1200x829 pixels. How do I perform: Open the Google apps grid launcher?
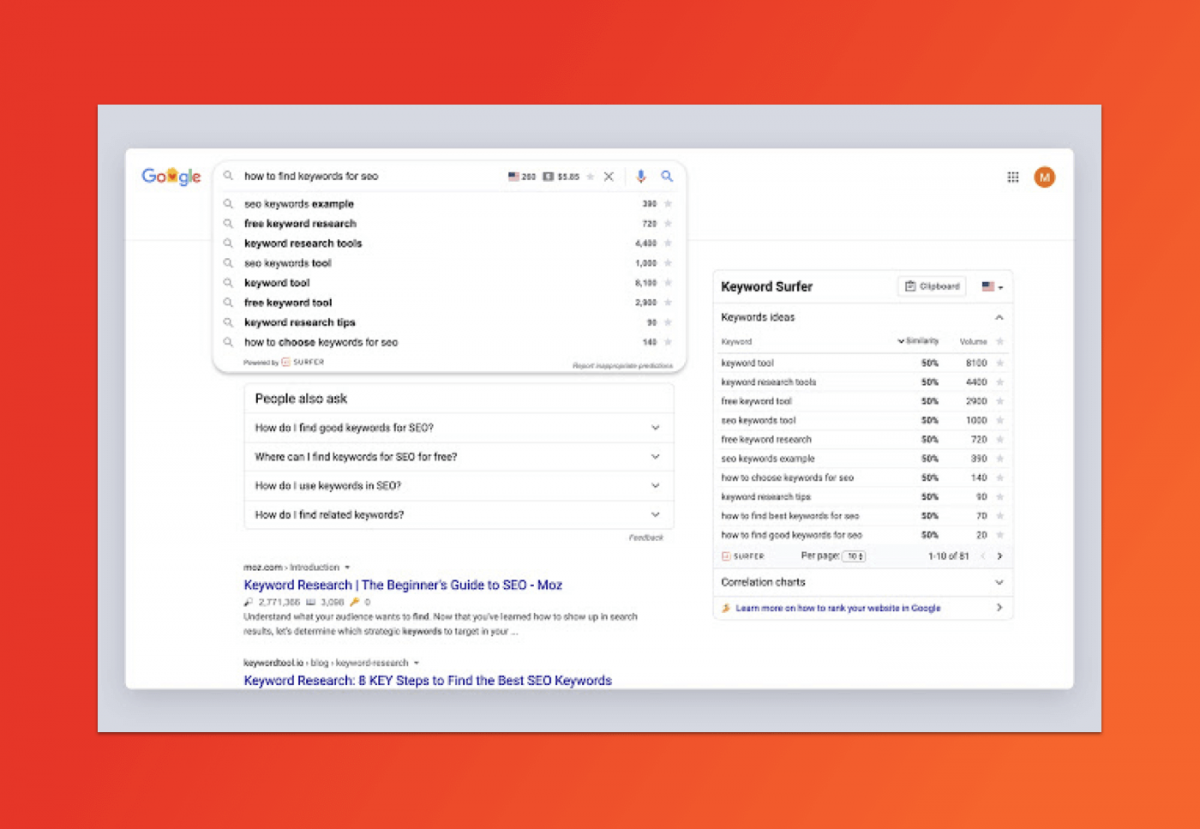(x=1012, y=176)
